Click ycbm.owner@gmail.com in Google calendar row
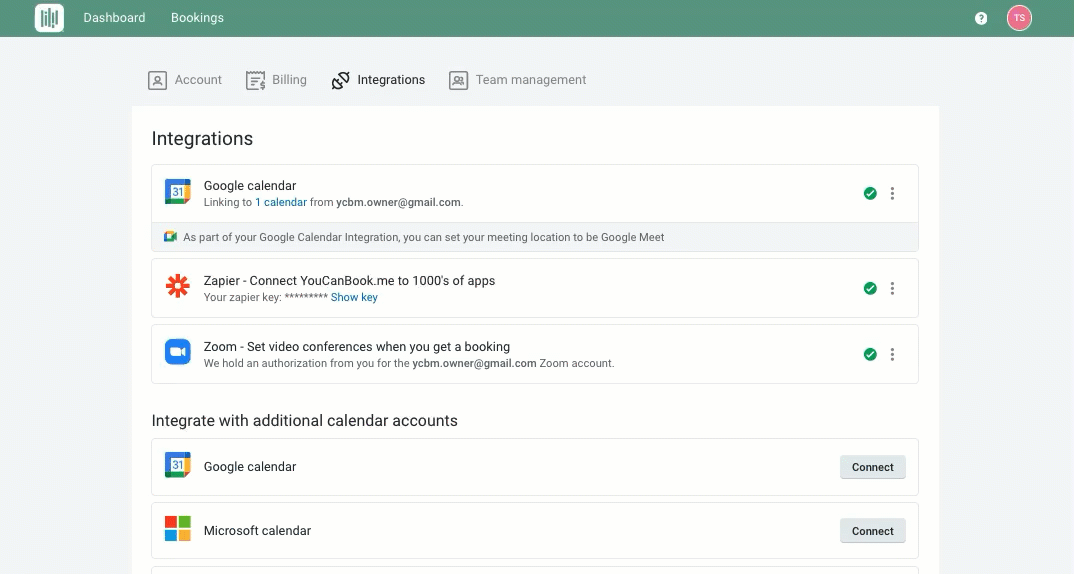This screenshot has height=574, width=1074. [398, 202]
